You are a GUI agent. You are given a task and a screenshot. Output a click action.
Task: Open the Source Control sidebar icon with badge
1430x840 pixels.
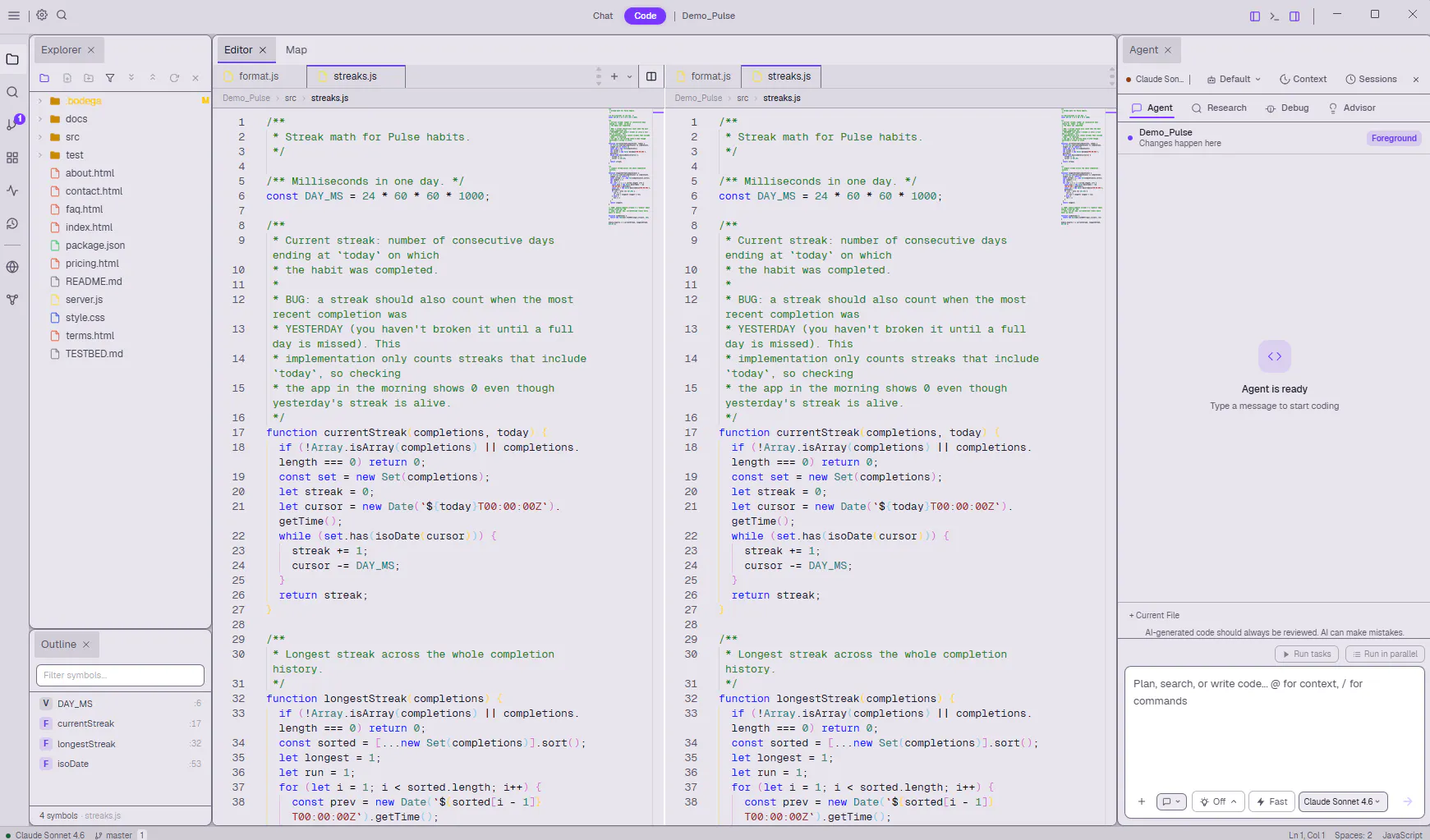(x=12, y=124)
